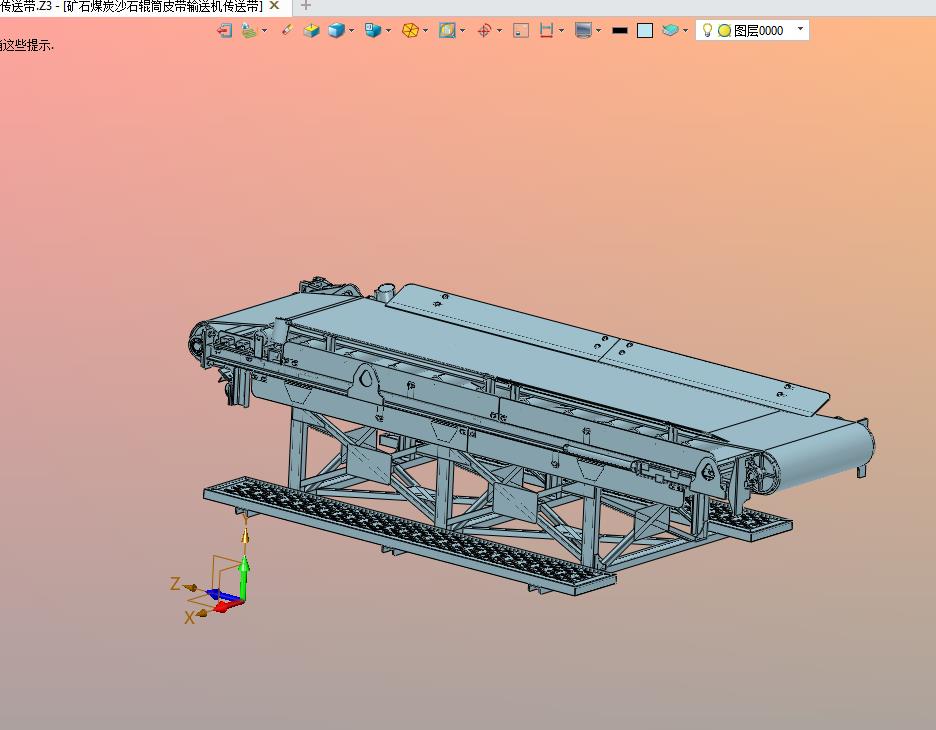Click the red dimension measurement icon
This screenshot has height=730, width=936.
click(546, 31)
